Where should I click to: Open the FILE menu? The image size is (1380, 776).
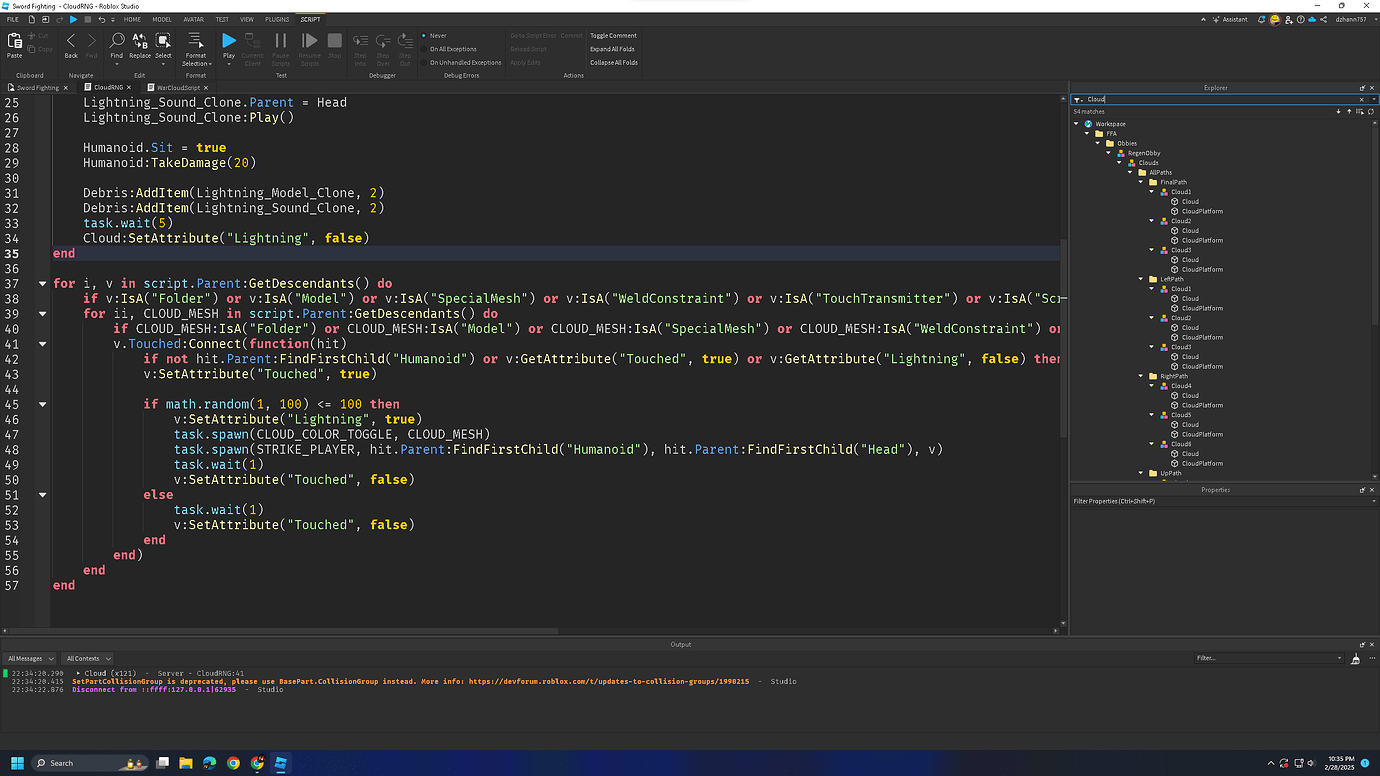(x=13, y=19)
